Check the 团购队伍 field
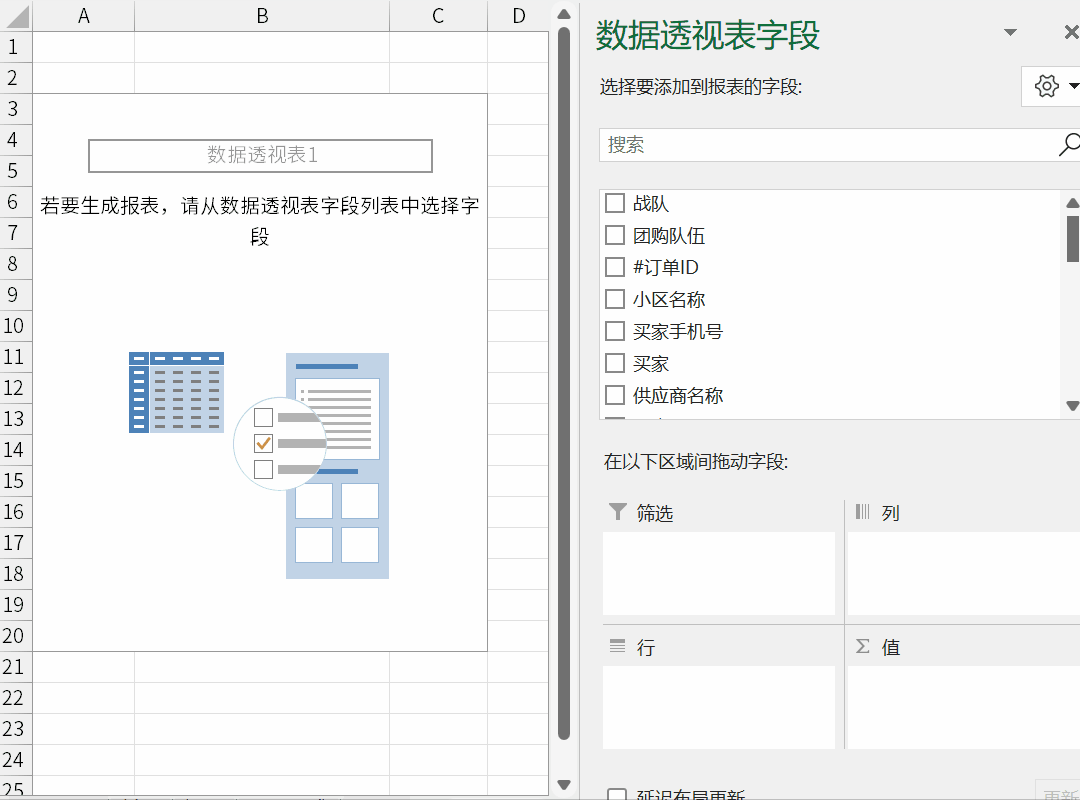1080x800 pixels. [x=614, y=236]
